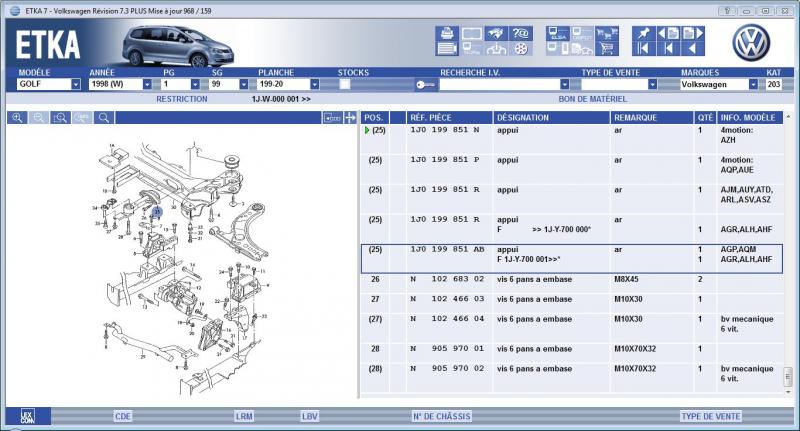Click the single back arrow icon
The image size is (800, 431).
[693, 49]
